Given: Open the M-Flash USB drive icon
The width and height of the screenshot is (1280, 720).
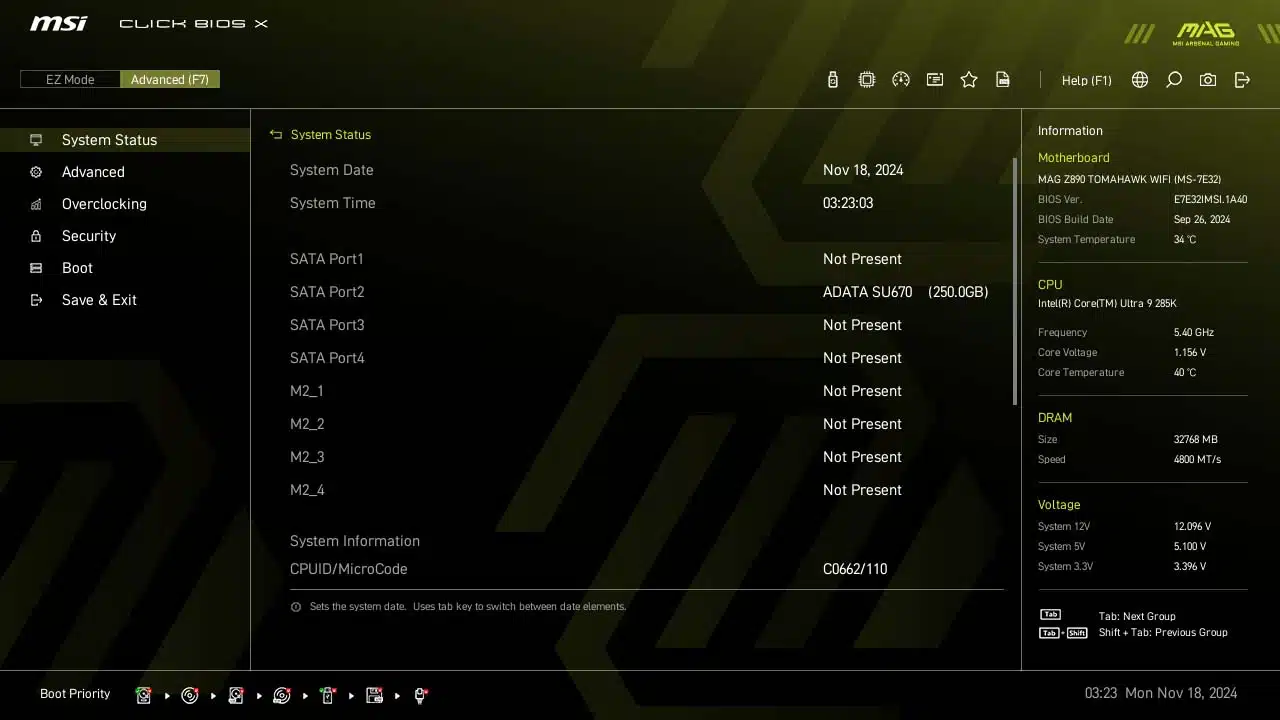Looking at the screenshot, I should pos(833,80).
